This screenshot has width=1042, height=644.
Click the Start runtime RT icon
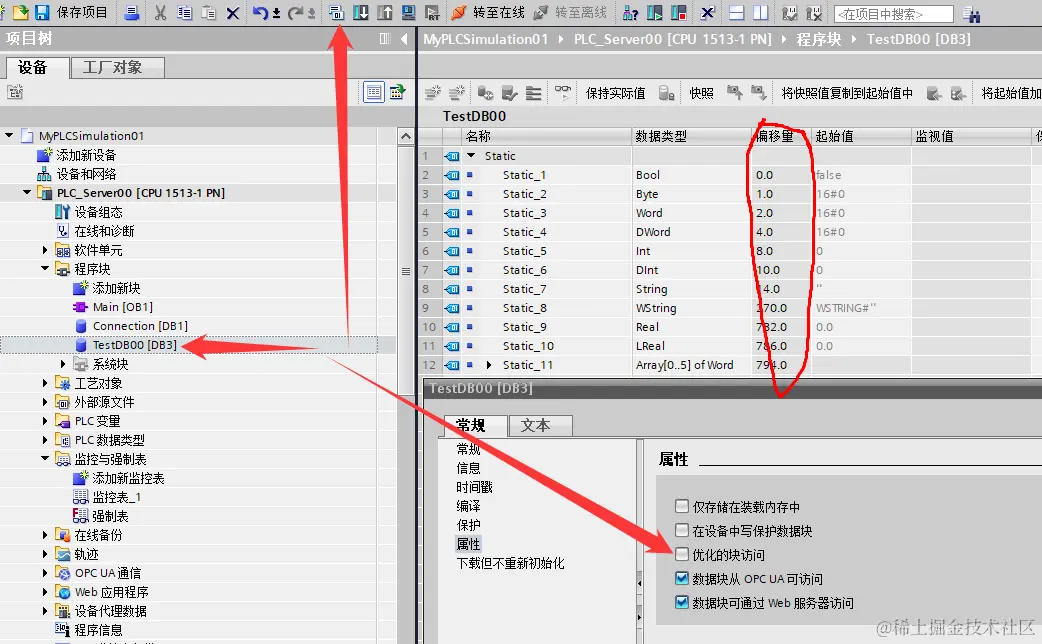pyautogui.click(x=432, y=12)
